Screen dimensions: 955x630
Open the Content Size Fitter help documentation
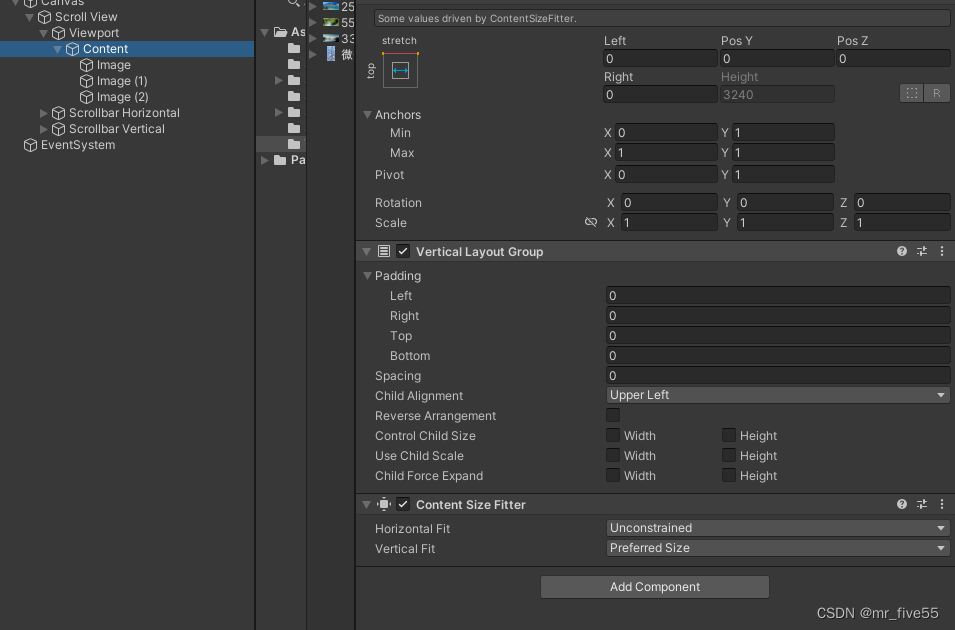pyautogui.click(x=901, y=504)
